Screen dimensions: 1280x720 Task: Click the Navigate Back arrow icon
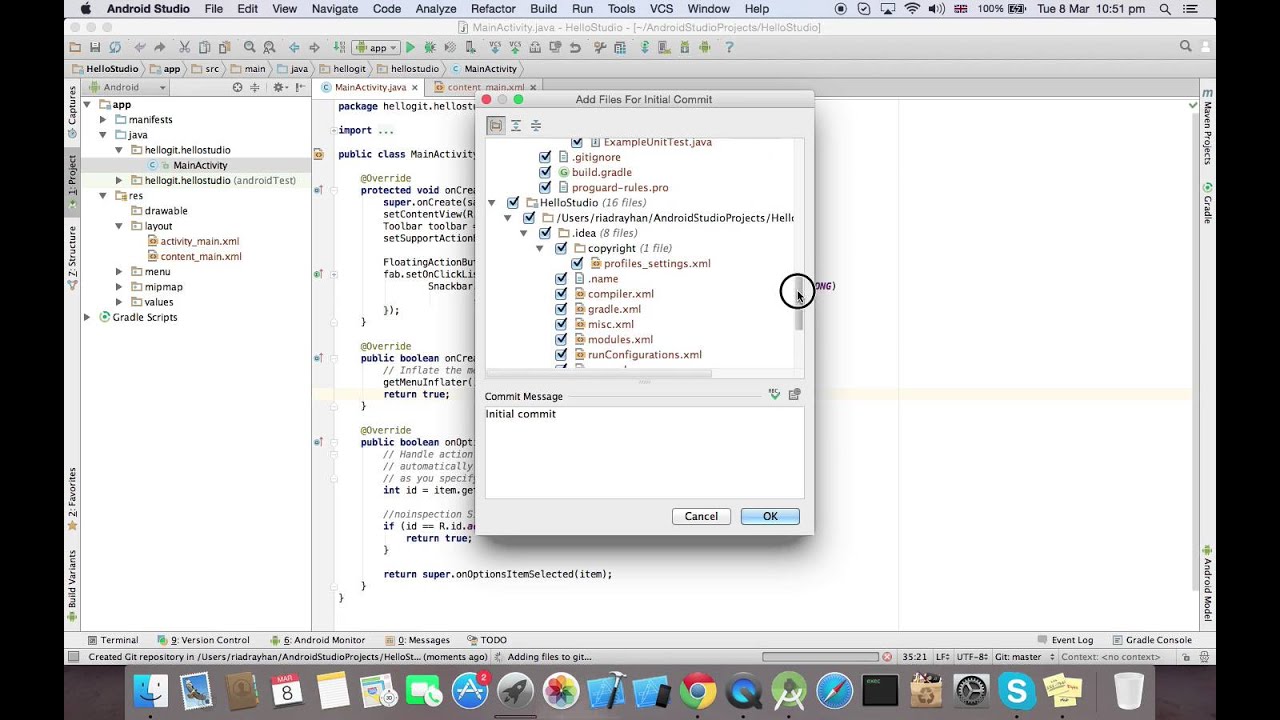294,47
